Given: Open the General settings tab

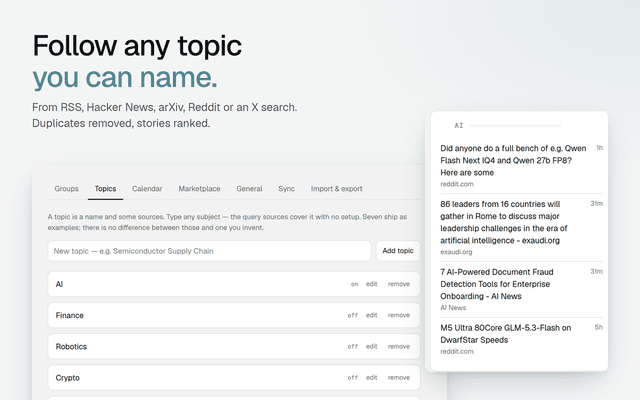Looking at the screenshot, I should click(249, 189).
